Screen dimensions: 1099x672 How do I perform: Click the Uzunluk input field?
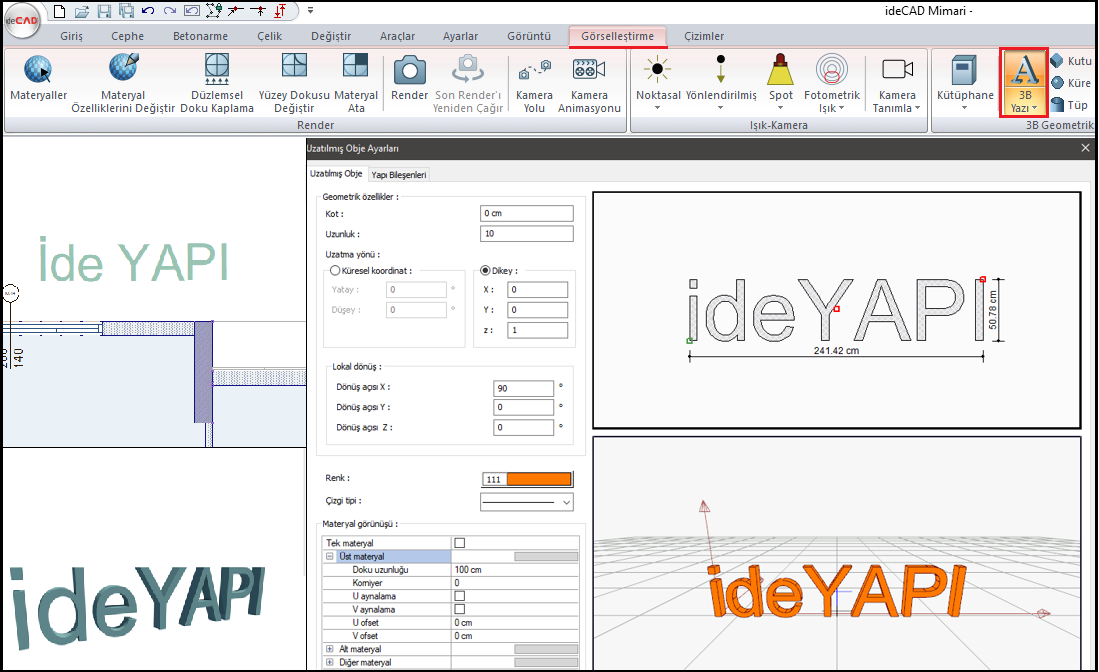click(527, 234)
